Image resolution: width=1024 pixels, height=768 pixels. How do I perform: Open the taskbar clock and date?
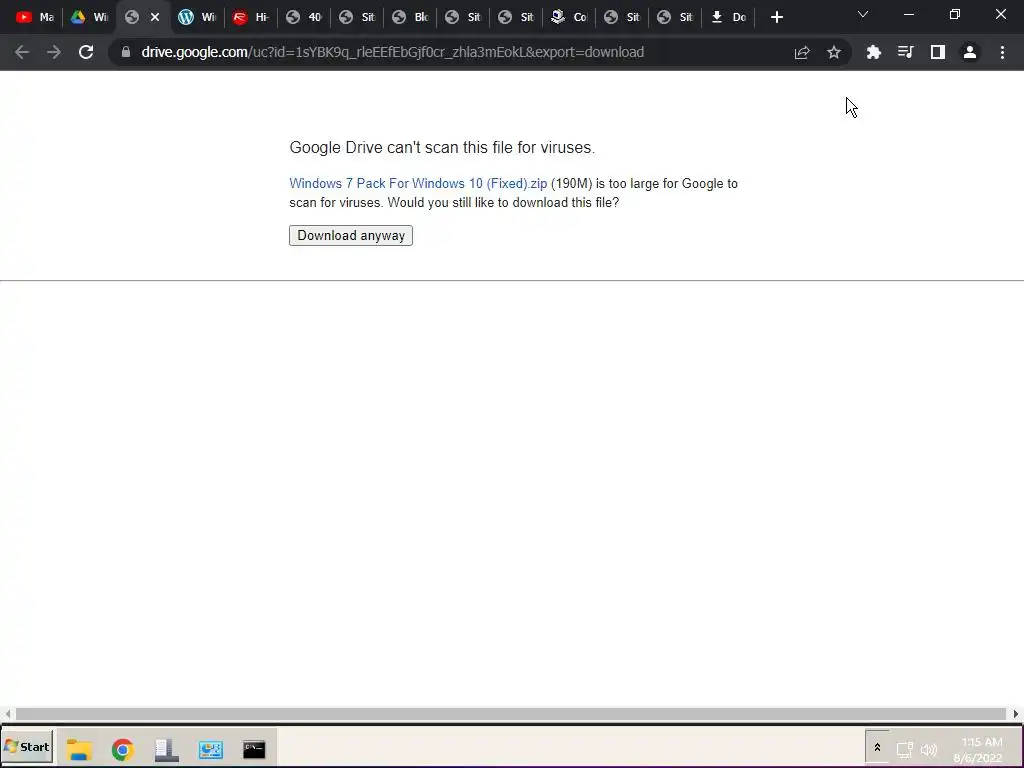point(980,750)
